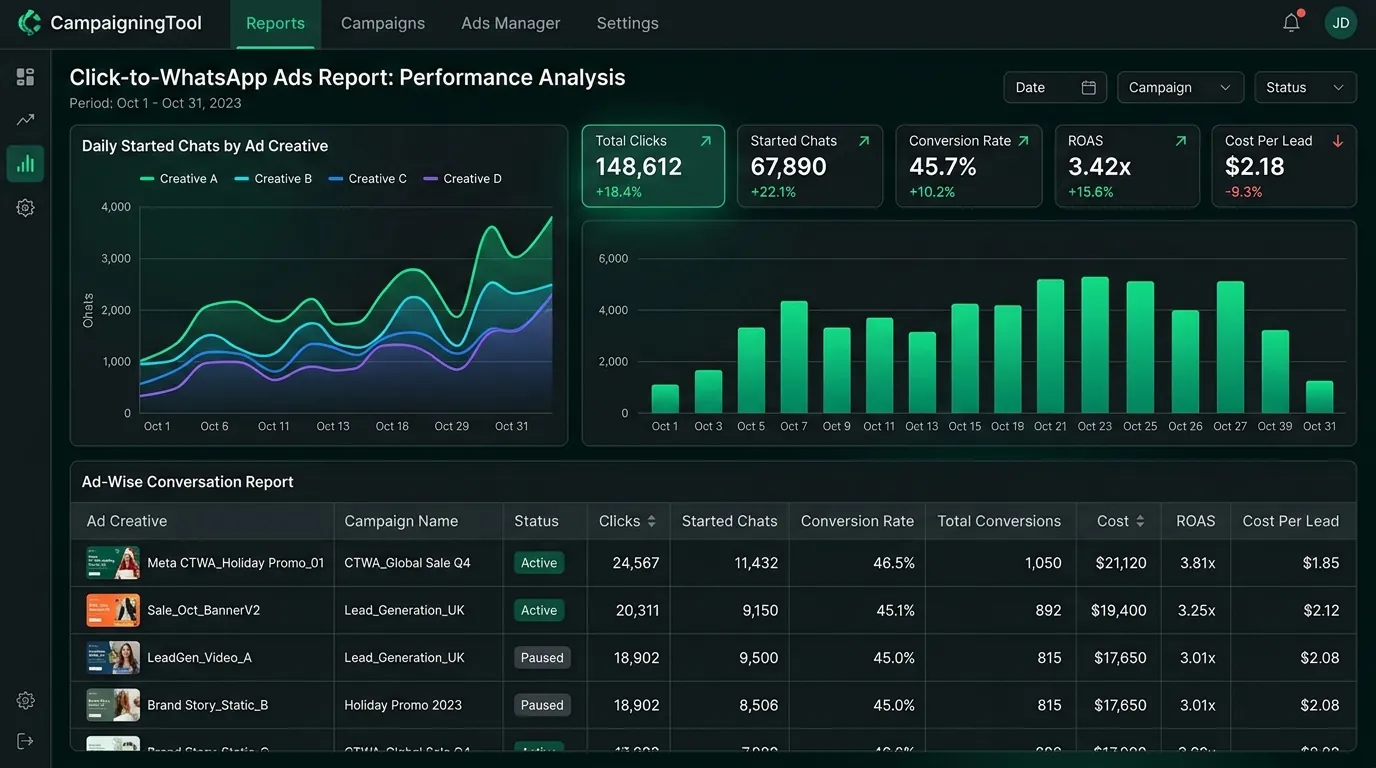Select the Total Clicks metric card
Image resolution: width=1376 pixels, height=768 pixels.
(653, 166)
